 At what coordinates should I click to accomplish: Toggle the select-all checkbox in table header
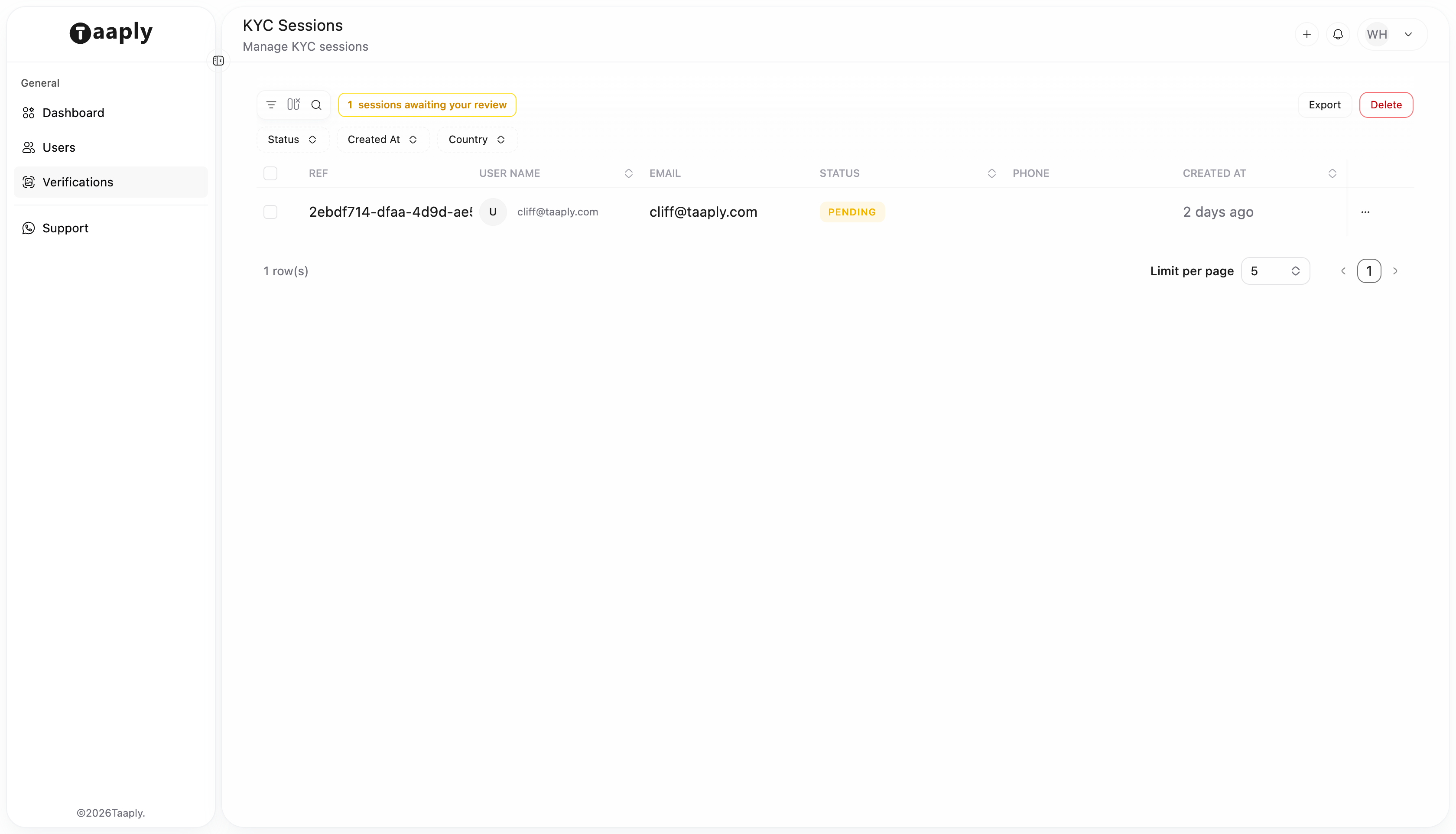tap(270, 173)
